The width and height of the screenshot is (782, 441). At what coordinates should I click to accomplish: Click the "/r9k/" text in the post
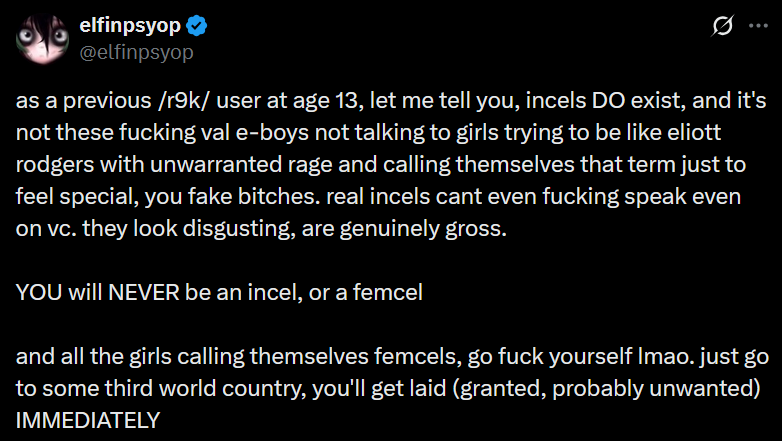point(180,101)
